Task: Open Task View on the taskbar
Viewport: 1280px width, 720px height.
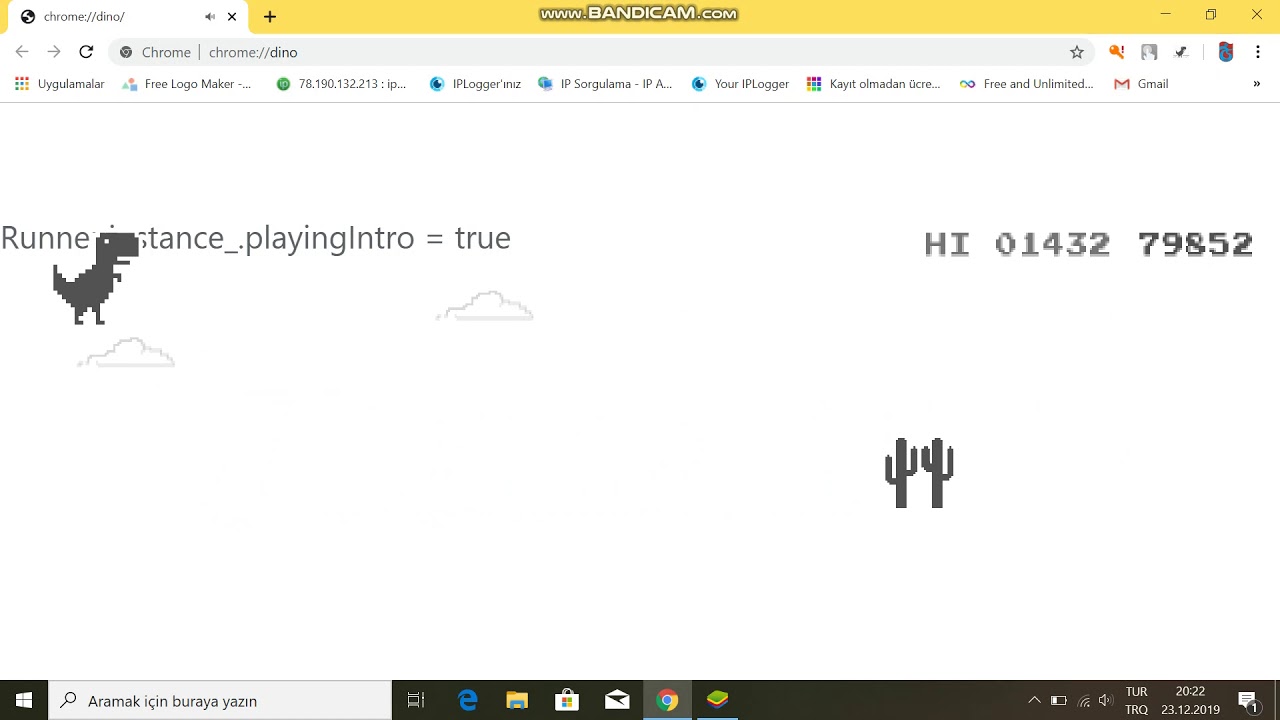Action: pyautogui.click(x=416, y=700)
